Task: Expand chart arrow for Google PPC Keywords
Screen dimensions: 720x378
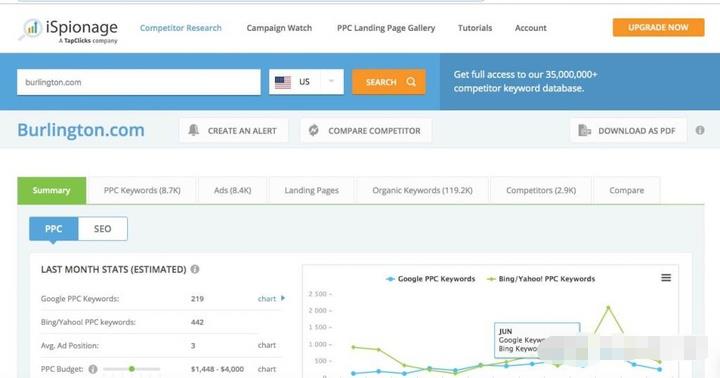Action: pos(283,298)
